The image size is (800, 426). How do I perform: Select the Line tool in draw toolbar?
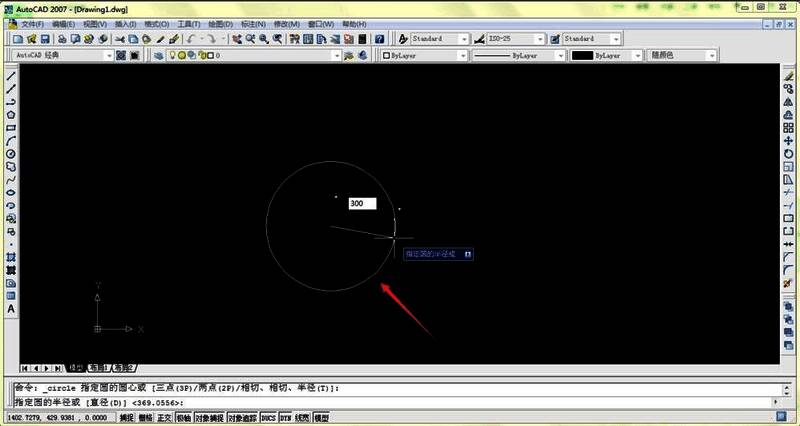point(11,76)
